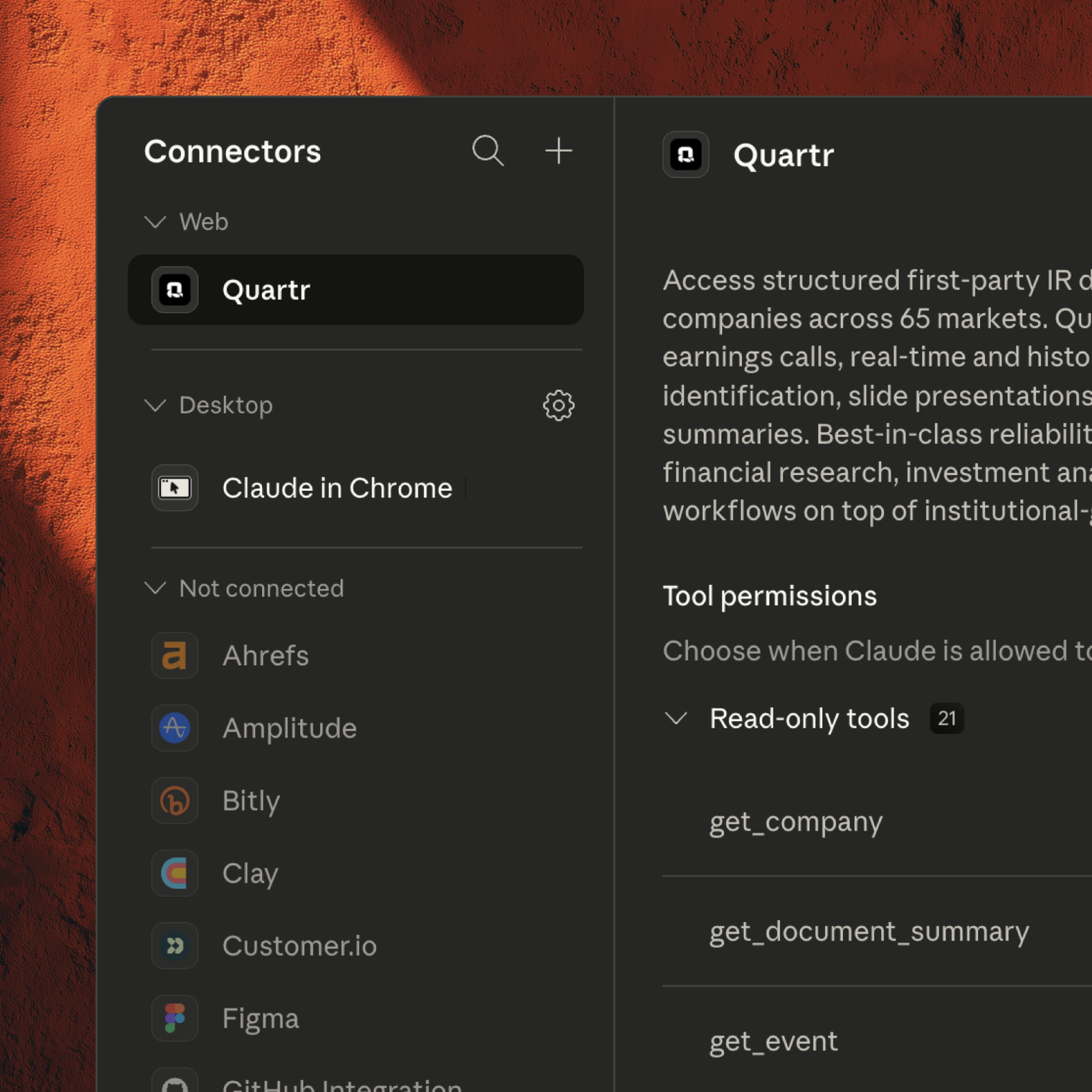Screen dimensions: 1092x1092
Task: Click the Amplitude connector icon
Action: pyautogui.click(x=175, y=728)
